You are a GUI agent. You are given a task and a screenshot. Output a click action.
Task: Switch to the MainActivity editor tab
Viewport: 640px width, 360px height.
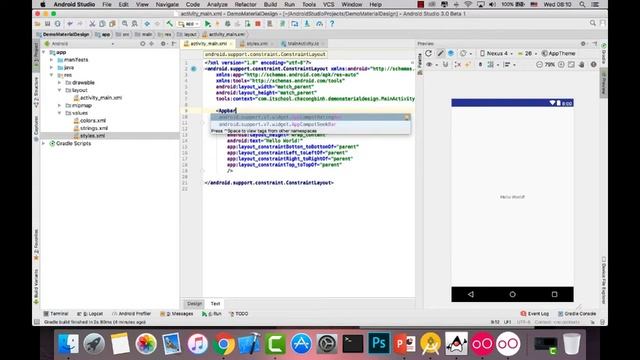point(302,44)
